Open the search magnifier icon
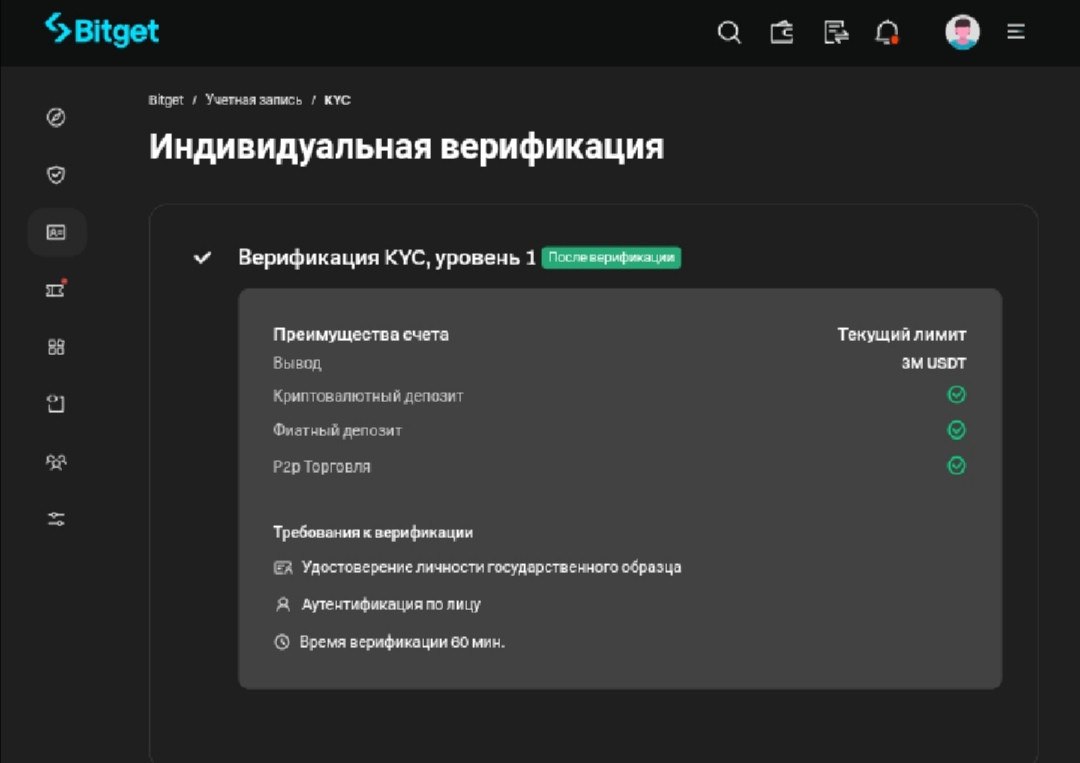Viewport: 1080px width, 763px height. (729, 32)
